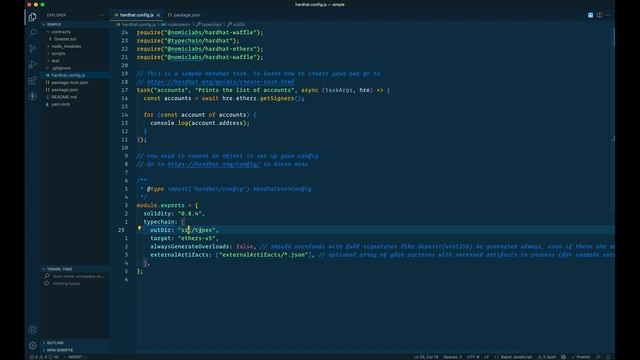Open the Extensions view
The width and height of the screenshot is (640, 360).
pos(32,80)
